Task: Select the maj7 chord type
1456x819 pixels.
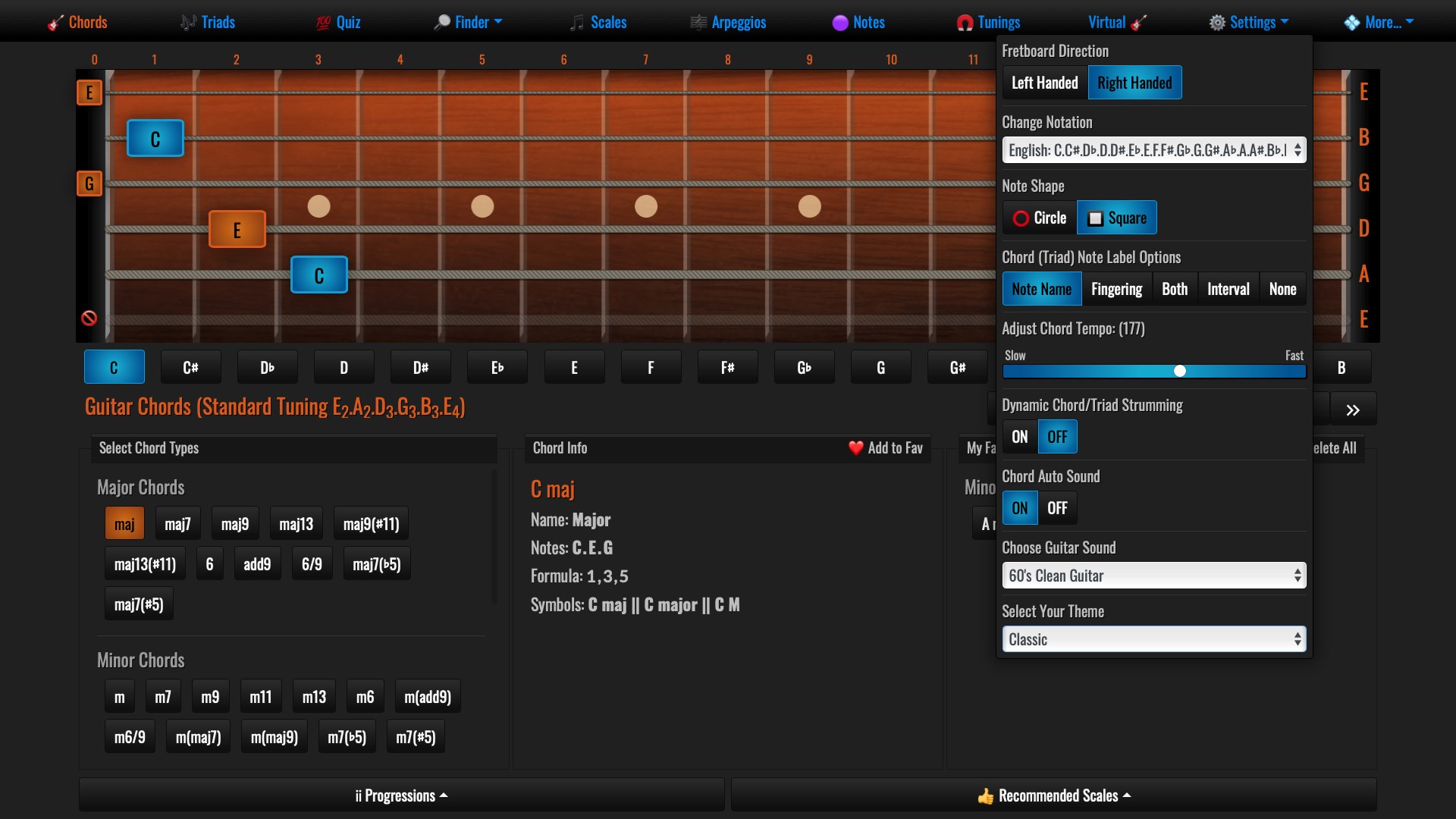Action: coord(177,524)
